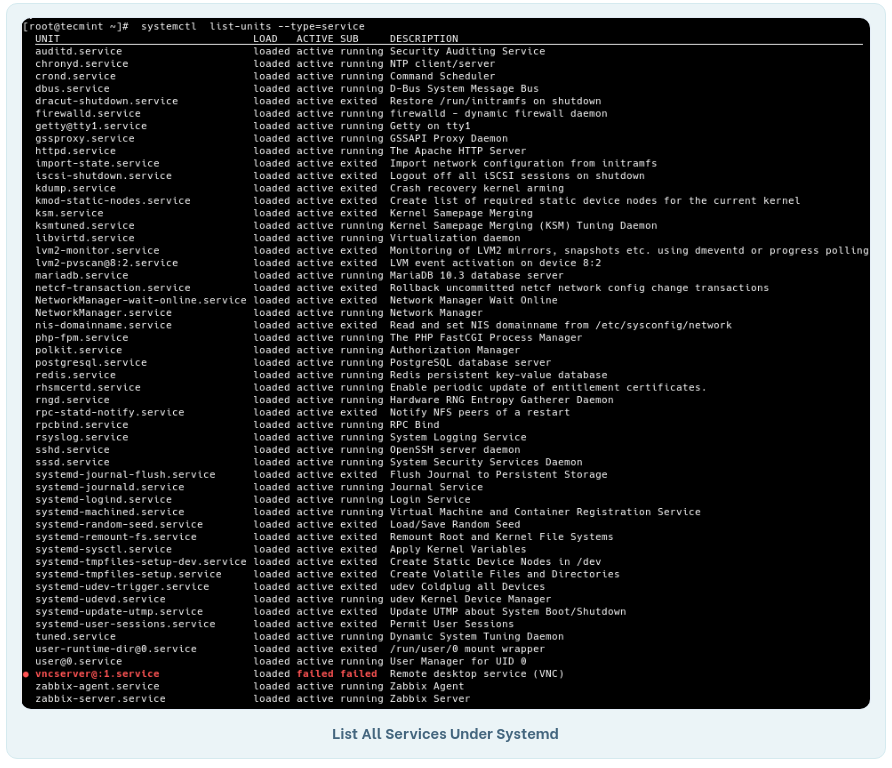
Task: Select systemd-update-utmp.service entry
Action: pos(119,612)
